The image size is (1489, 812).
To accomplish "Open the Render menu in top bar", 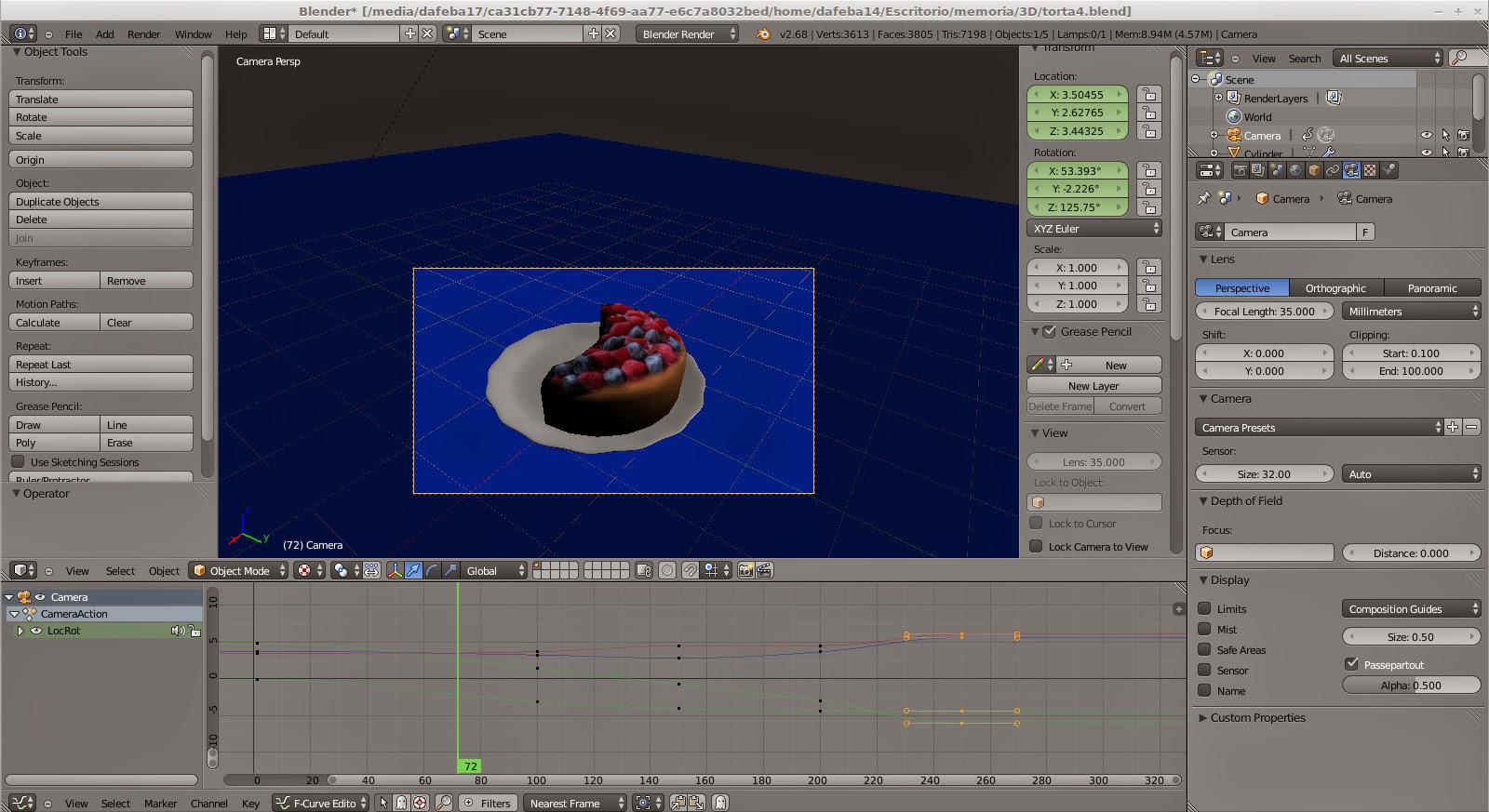I will 143,33.
